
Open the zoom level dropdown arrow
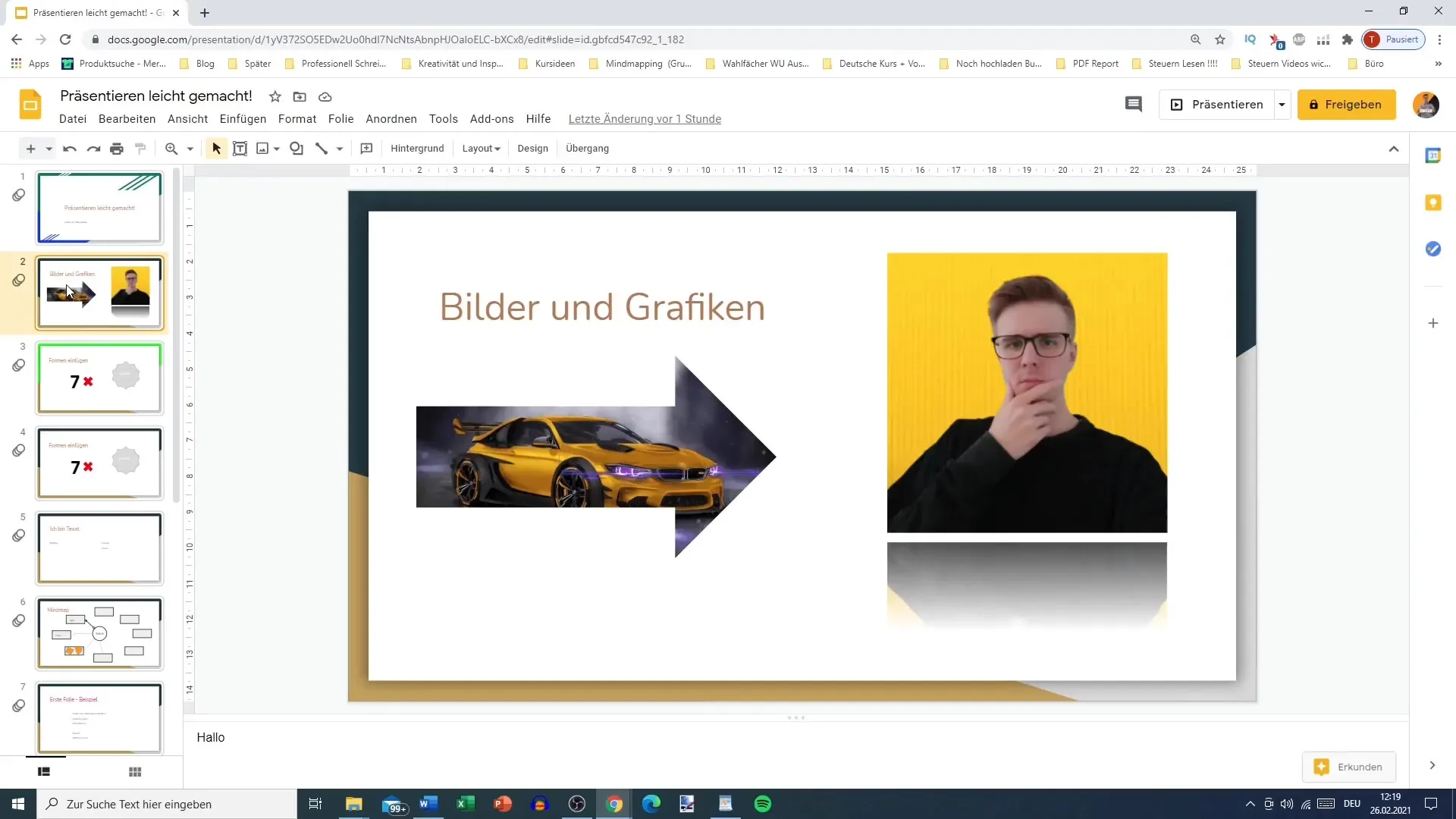pos(190,149)
